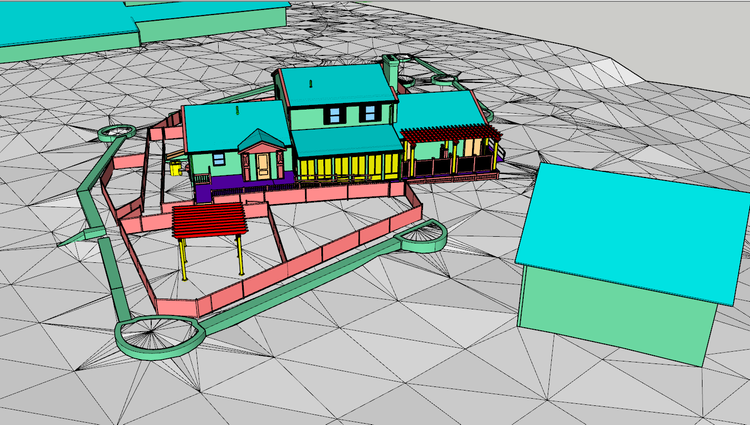Select the cyan roof of the upper story
This screenshot has width=750, height=425.
[x=337, y=85]
